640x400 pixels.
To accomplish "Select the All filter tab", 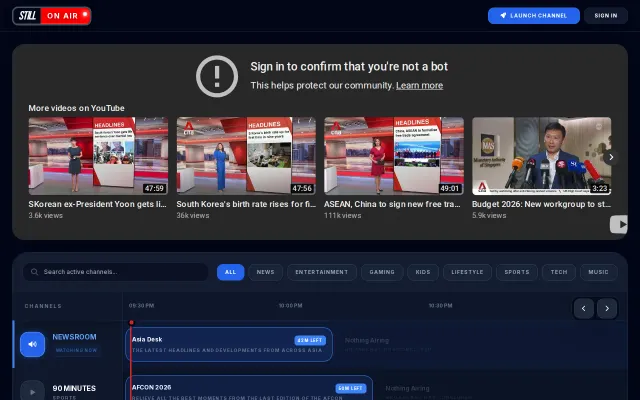I will point(231,272).
